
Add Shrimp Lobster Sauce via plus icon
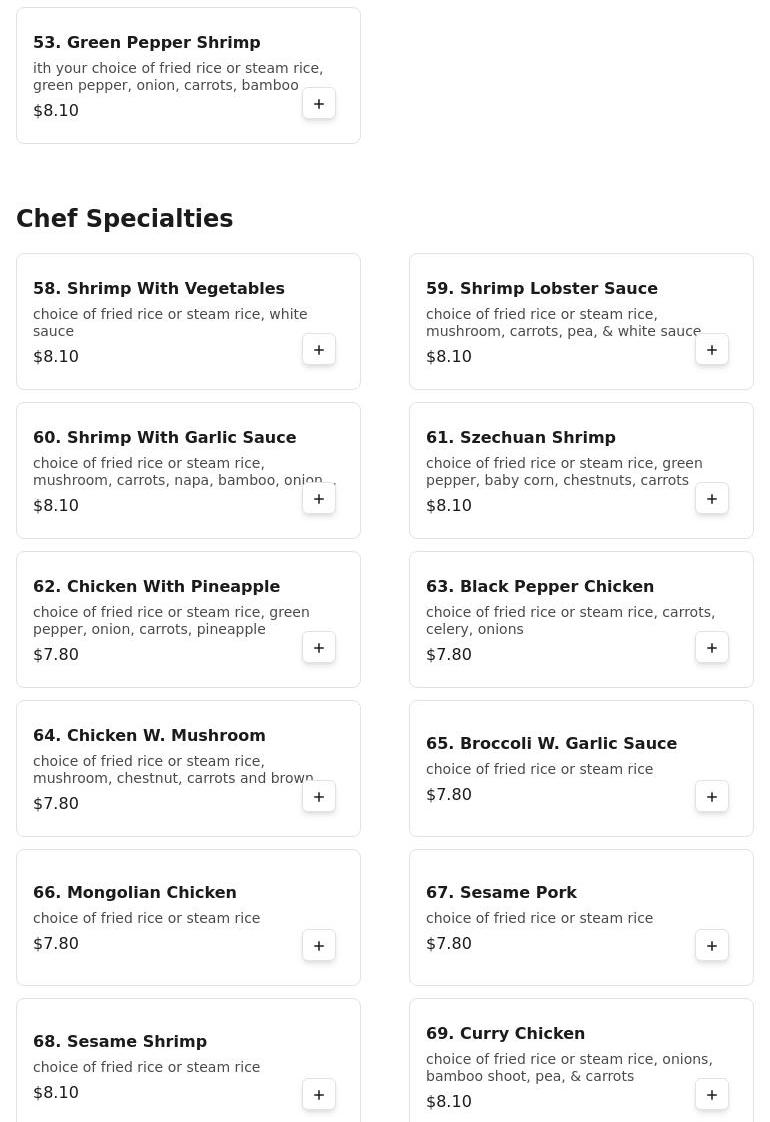tap(711, 350)
